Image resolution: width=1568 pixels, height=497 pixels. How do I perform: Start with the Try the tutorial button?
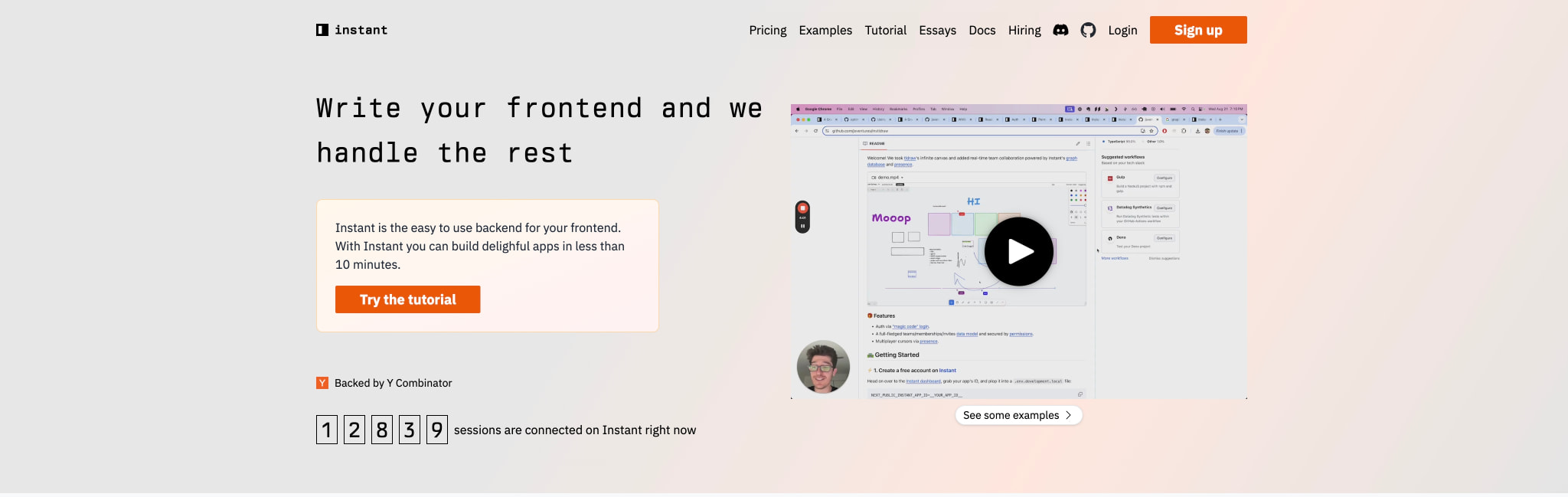[x=407, y=299]
